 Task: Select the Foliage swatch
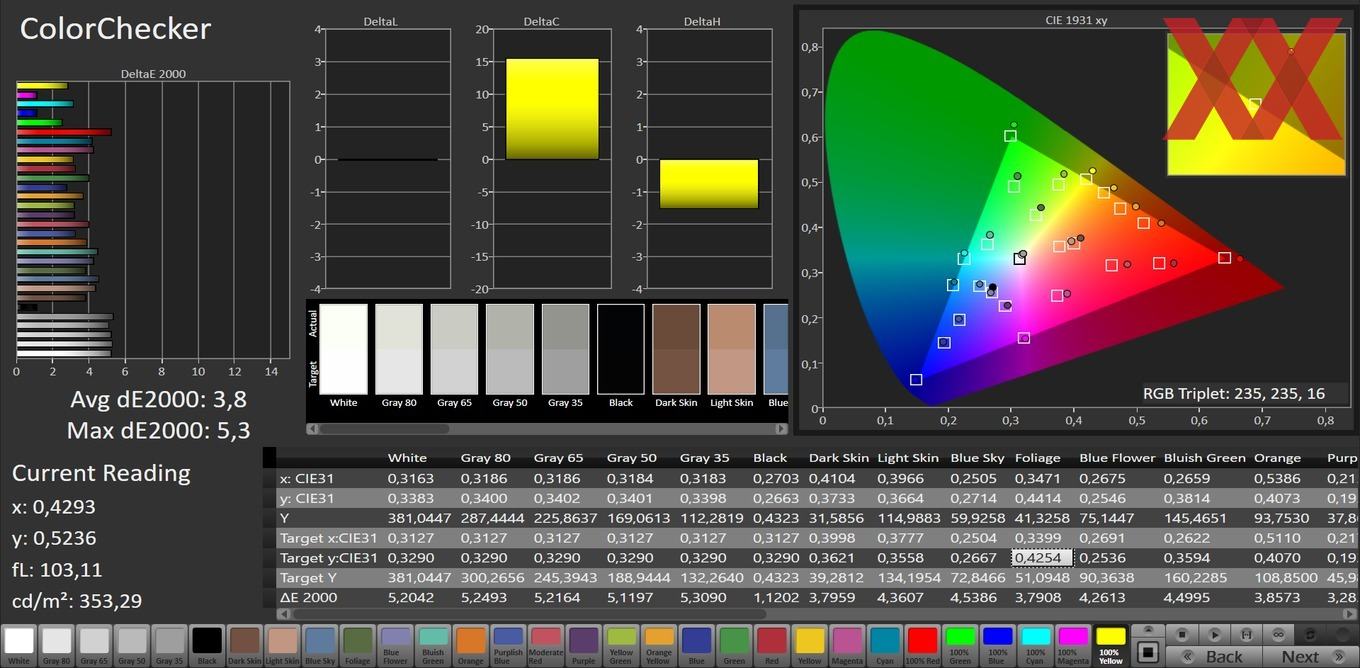click(x=357, y=645)
